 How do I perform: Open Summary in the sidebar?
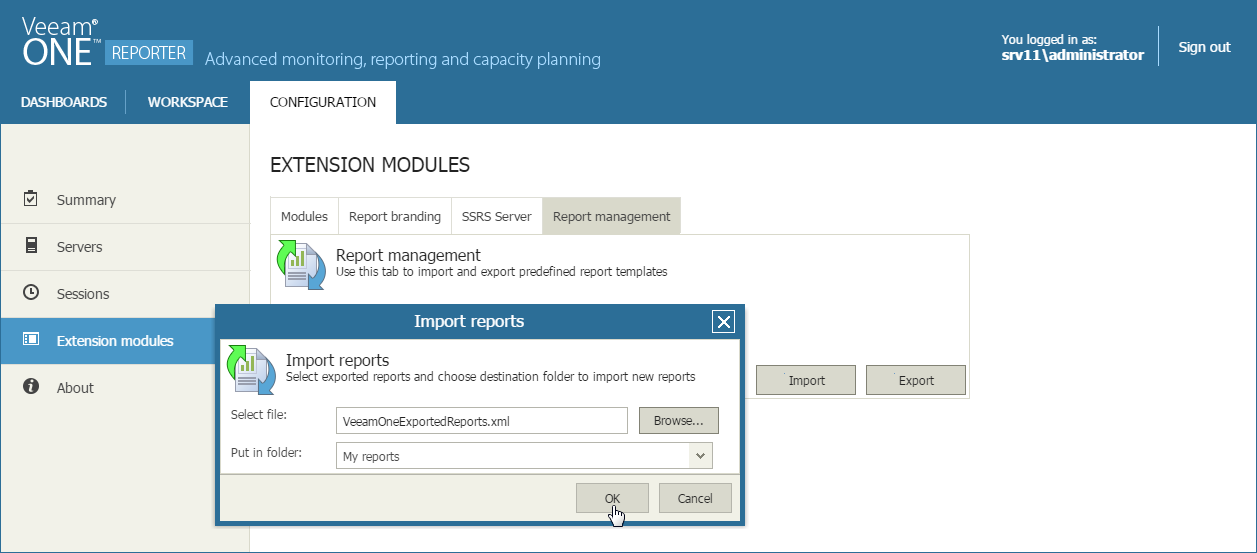pyautogui.click(x=124, y=200)
